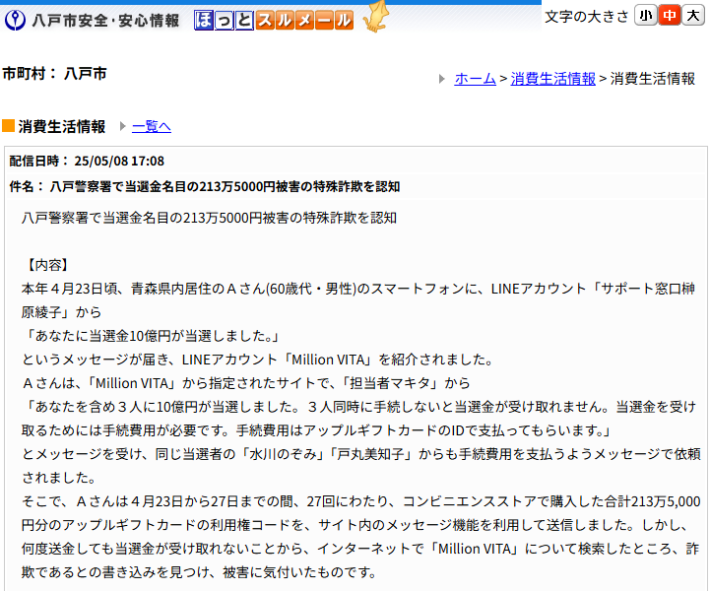Open the ほっとスルメール banner logo

pyautogui.click(x=274, y=20)
